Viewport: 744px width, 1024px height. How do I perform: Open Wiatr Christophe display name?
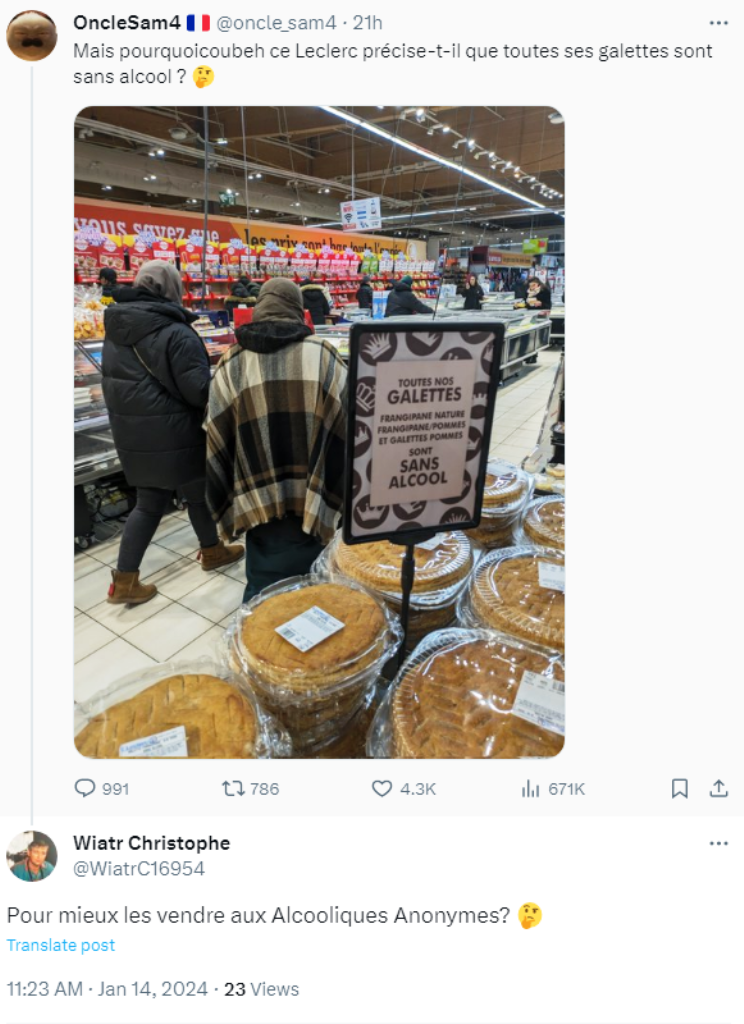pos(152,843)
